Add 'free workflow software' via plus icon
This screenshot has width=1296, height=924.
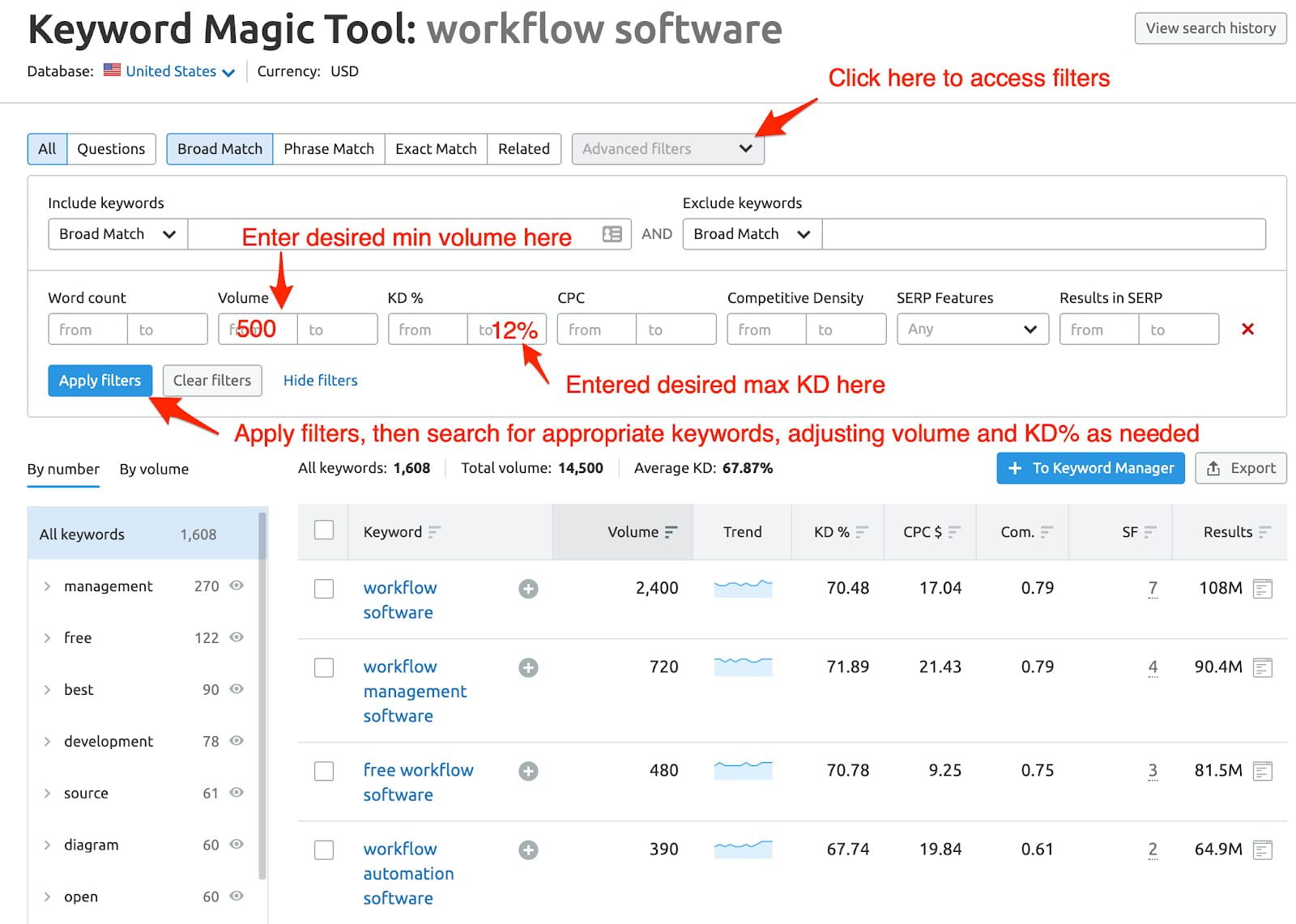[x=528, y=771]
